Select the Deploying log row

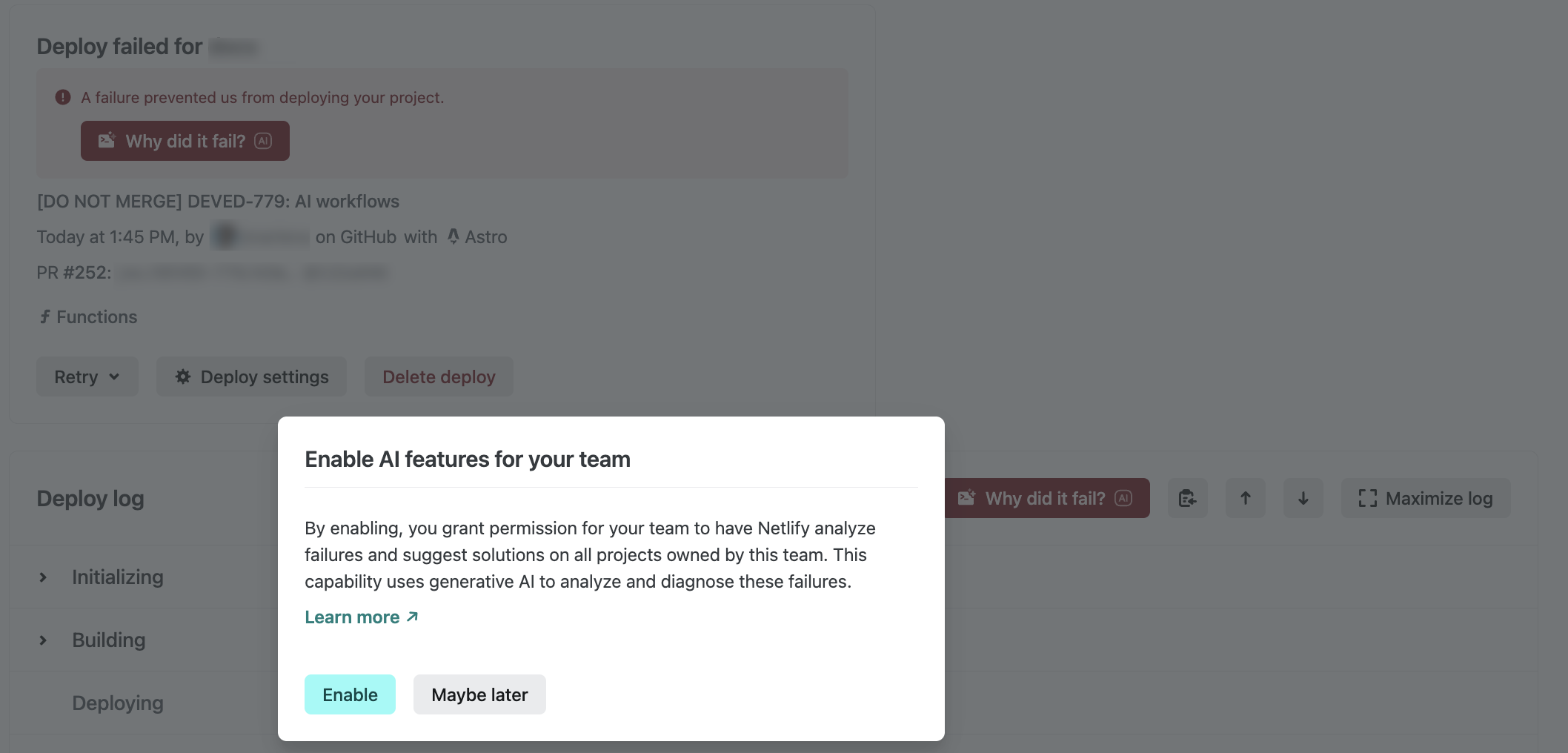click(x=118, y=703)
